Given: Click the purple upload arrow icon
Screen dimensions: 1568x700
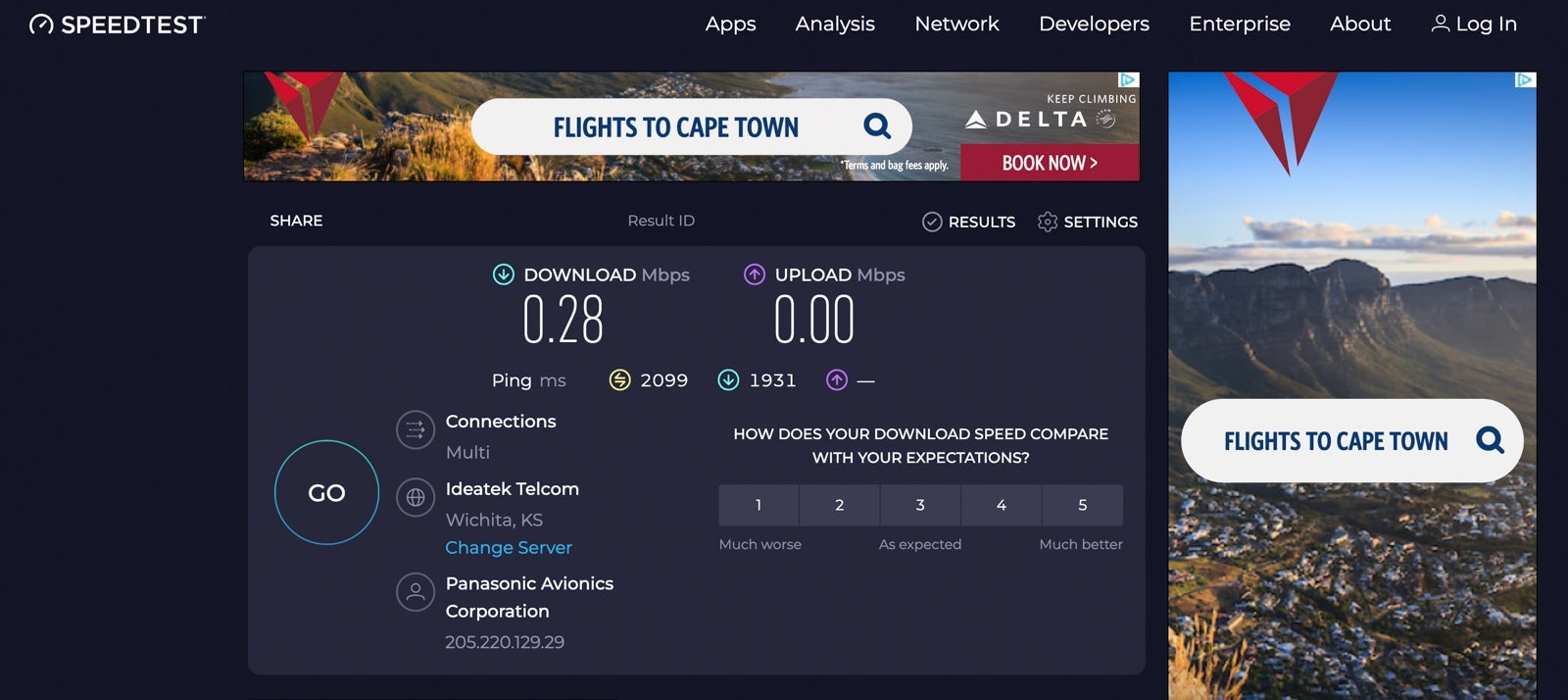Looking at the screenshot, I should (754, 275).
